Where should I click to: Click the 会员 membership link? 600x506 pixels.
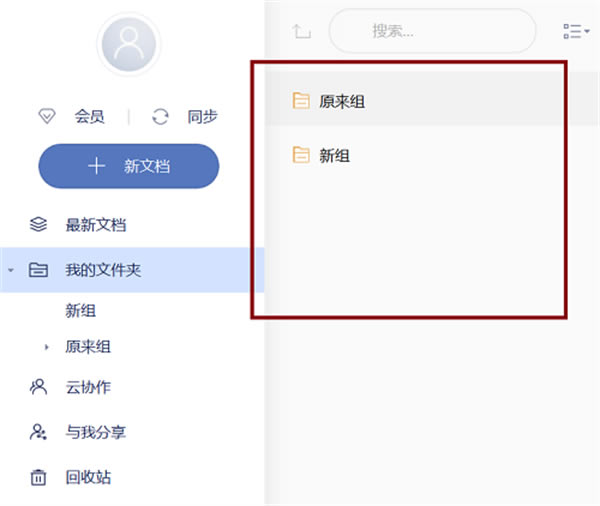89,117
